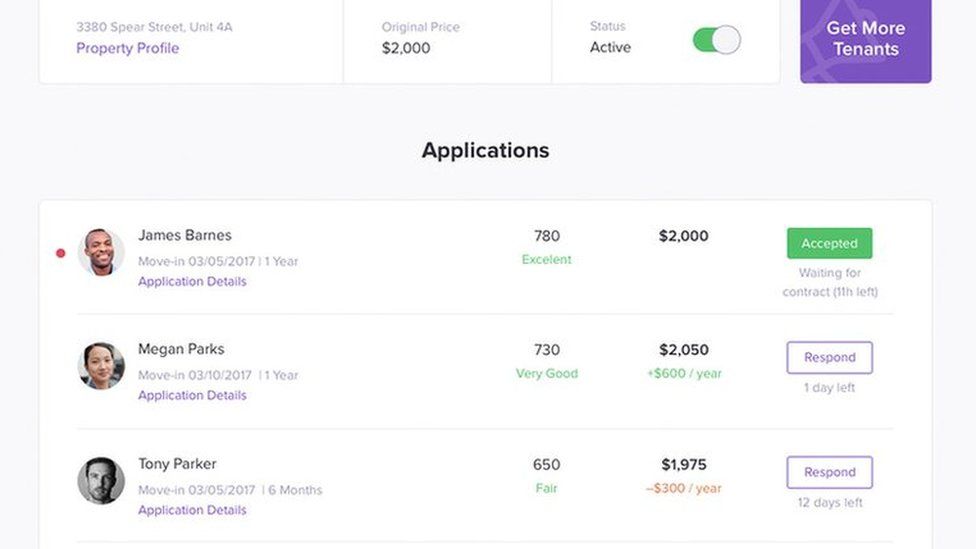Click the red unread dot indicator
This screenshot has width=976, height=549.
click(x=60, y=253)
